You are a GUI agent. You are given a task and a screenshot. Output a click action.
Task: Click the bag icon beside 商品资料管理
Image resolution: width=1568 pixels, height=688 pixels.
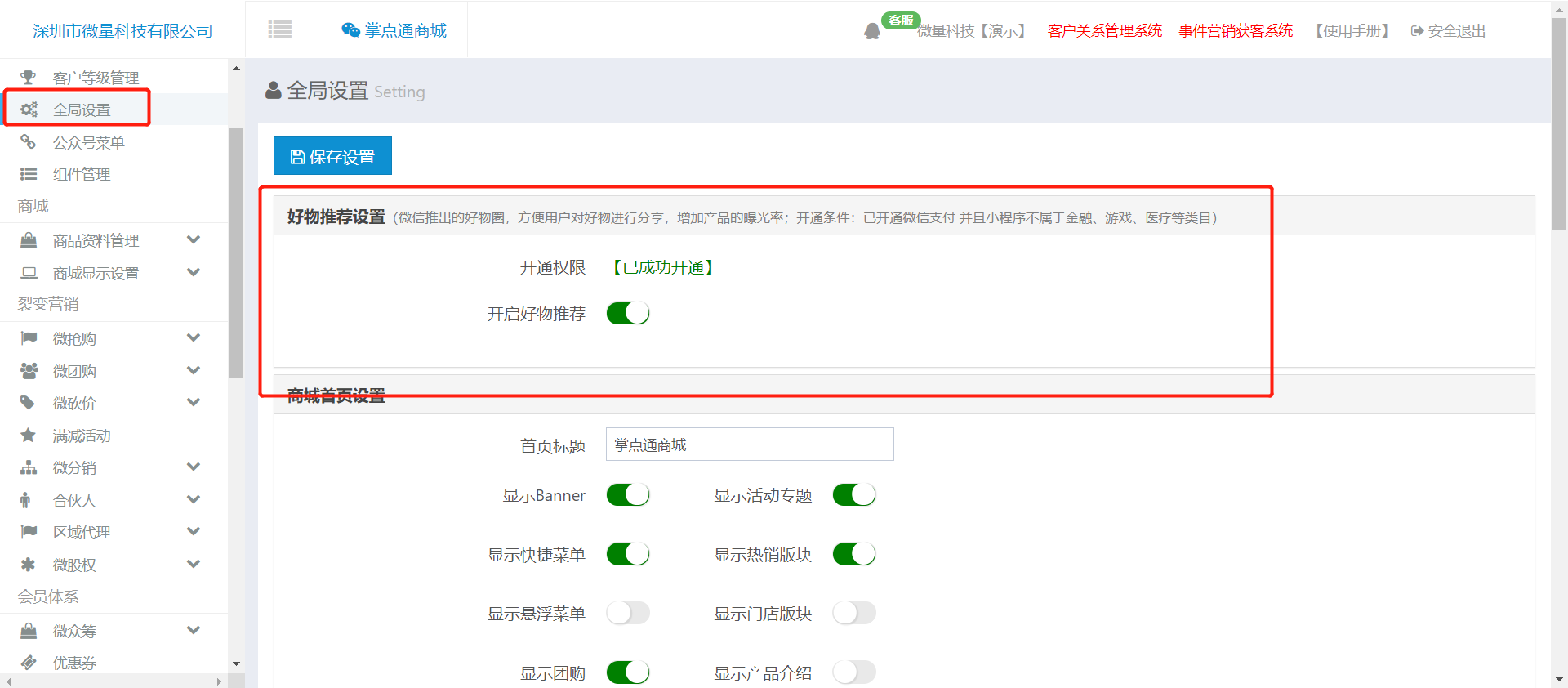[29, 240]
